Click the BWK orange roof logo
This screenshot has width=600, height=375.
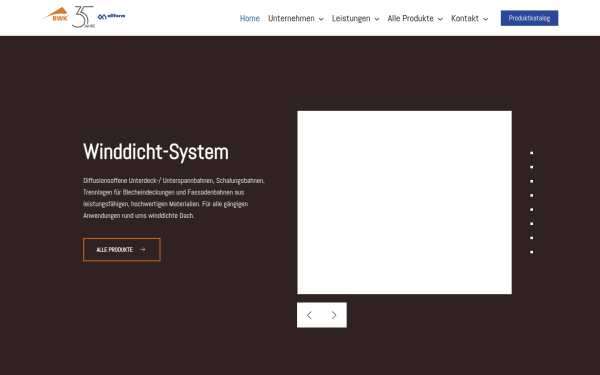tap(56, 15)
